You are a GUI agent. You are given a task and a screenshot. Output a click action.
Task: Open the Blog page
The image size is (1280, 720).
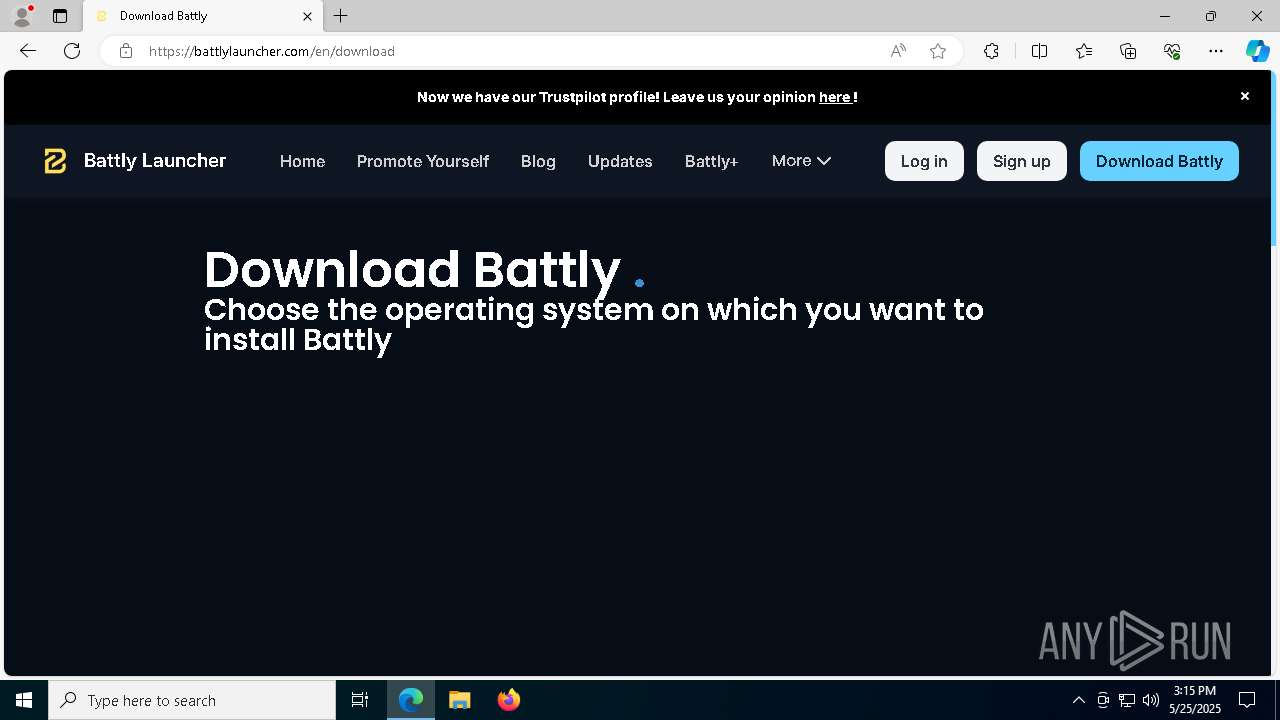538,161
